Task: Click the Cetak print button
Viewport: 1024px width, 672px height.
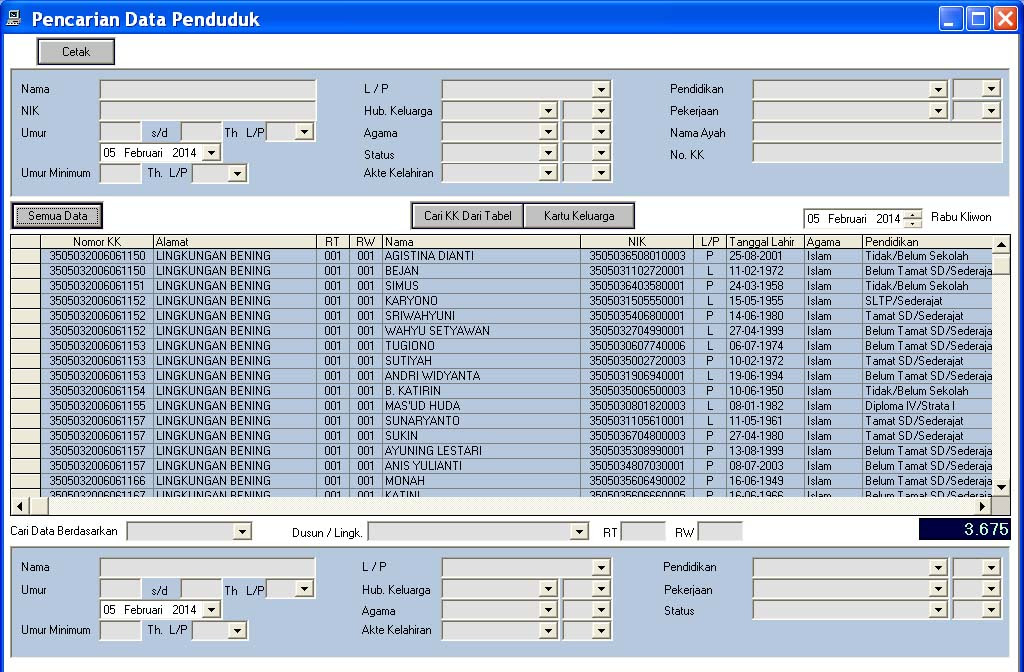Action: click(76, 52)
